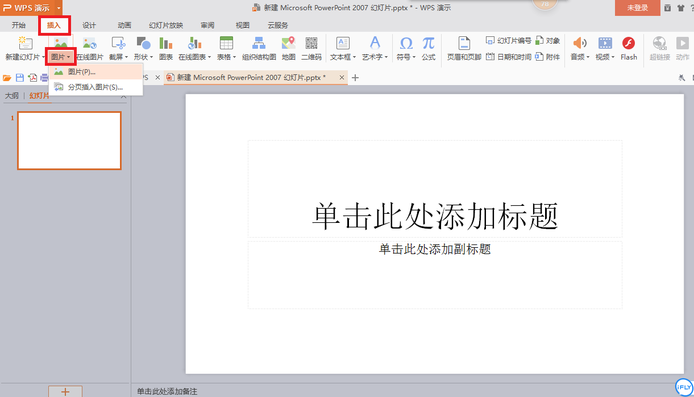Open a new document tab with plus
This screenshot has height=397, width=694.
355,77
